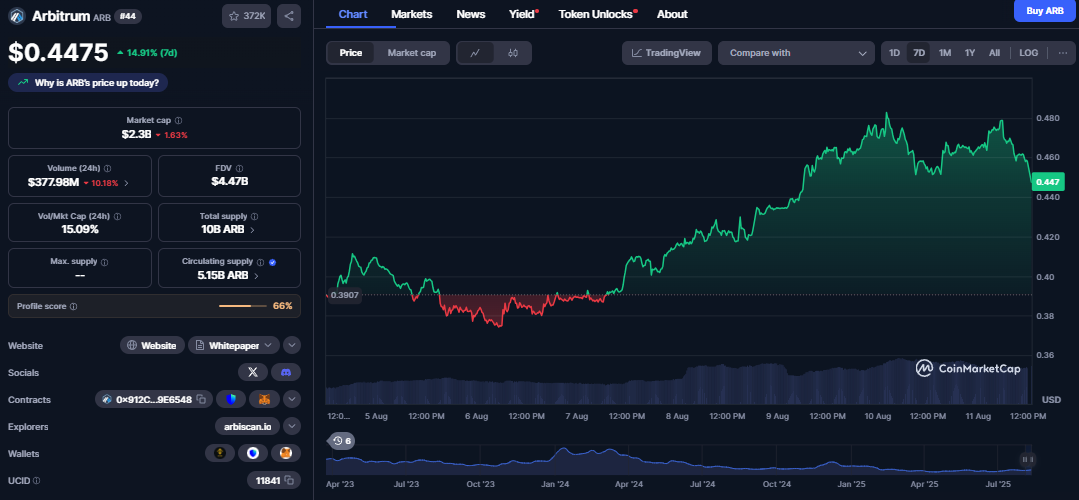This screenshot has width=1079, height=500.
Task: Open the News tab
Action: pyautogui.click(x=471, y=14)
